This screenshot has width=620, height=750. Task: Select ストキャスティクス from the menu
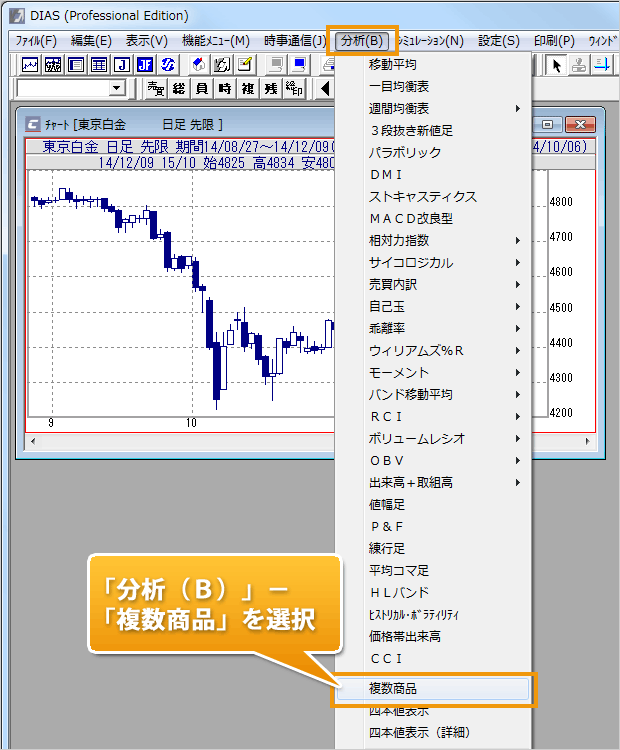click(422, 196)
